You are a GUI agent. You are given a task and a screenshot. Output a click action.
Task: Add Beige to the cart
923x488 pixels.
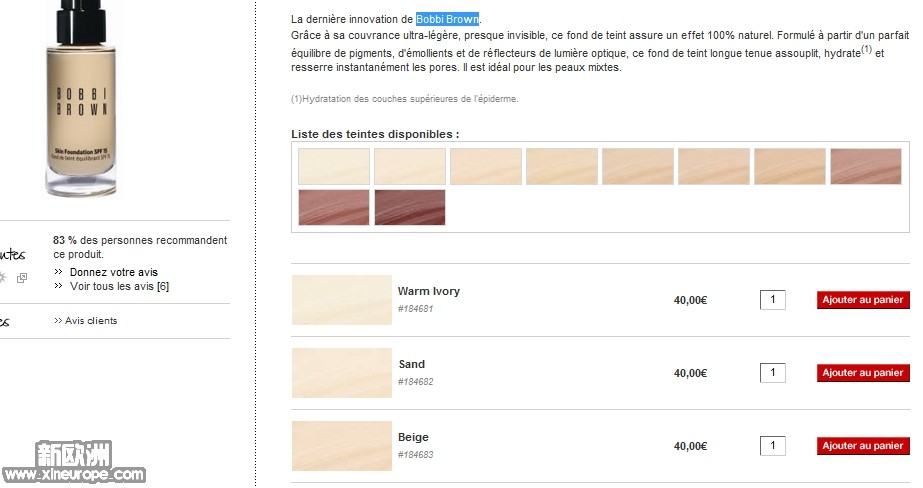pos(863,446)
